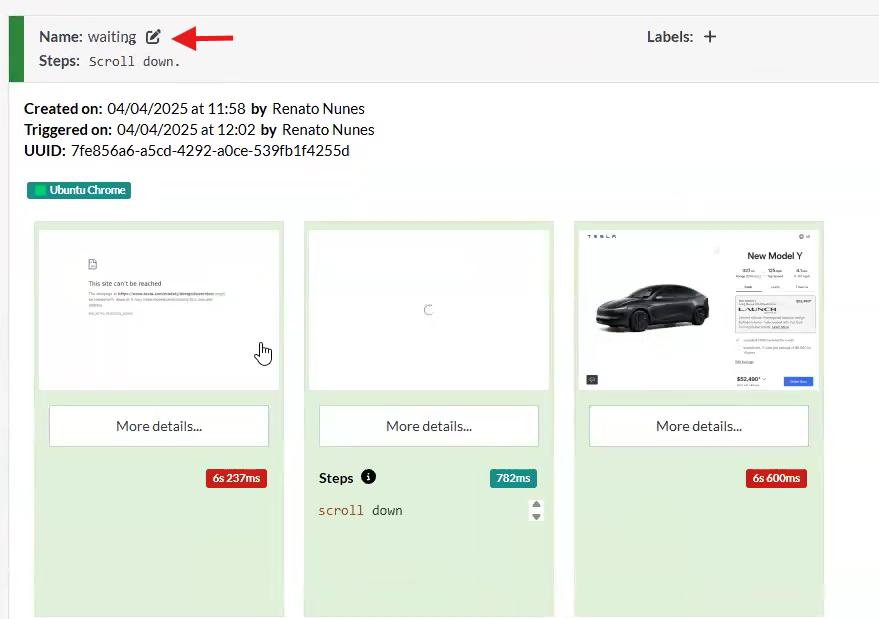Open More details under the Tesla screenshot

[699, 426]
